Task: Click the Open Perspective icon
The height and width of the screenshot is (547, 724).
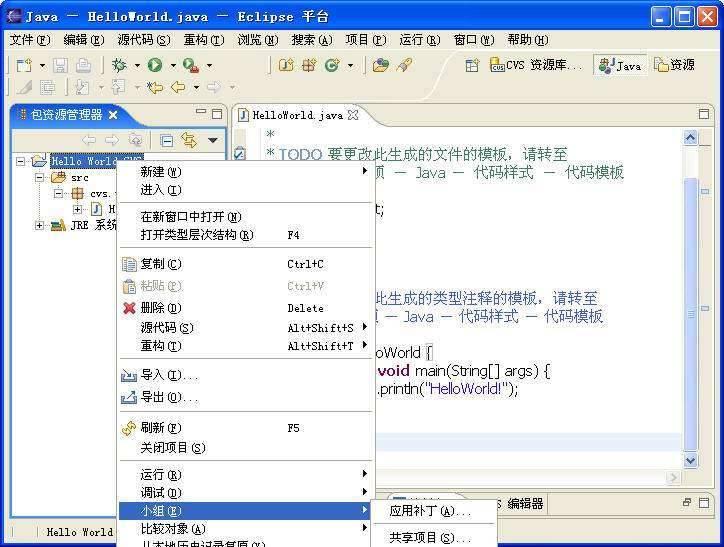Action: tap(472, 65)
